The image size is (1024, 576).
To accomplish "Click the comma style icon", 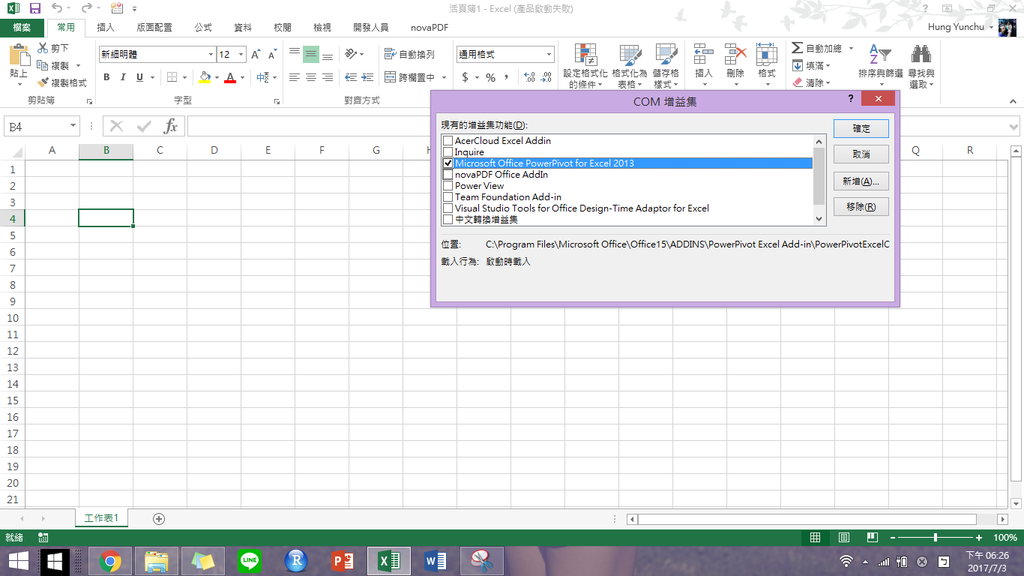I will click(507, 77).
